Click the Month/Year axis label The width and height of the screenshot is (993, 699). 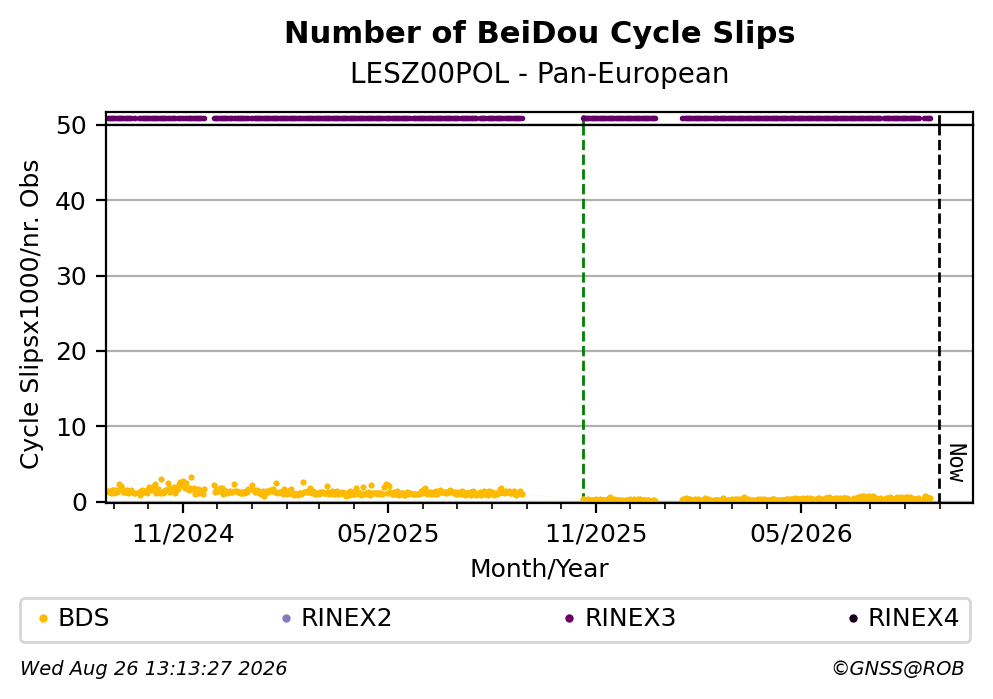pyautogui.click(x=539, y=569)
